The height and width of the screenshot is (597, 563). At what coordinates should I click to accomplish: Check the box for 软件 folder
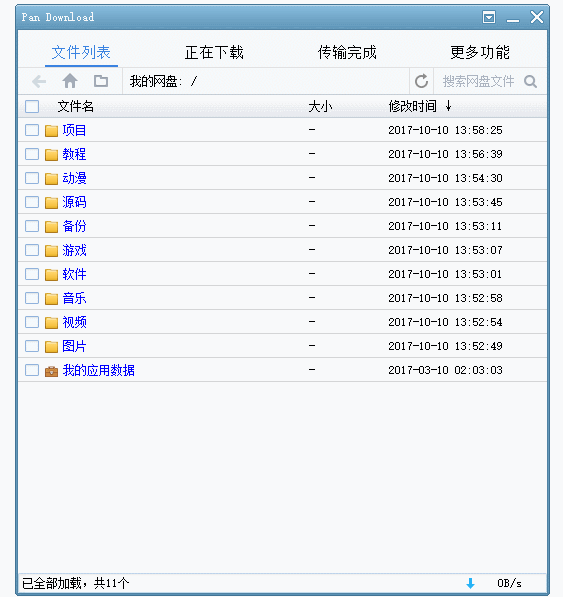[32, 274]
